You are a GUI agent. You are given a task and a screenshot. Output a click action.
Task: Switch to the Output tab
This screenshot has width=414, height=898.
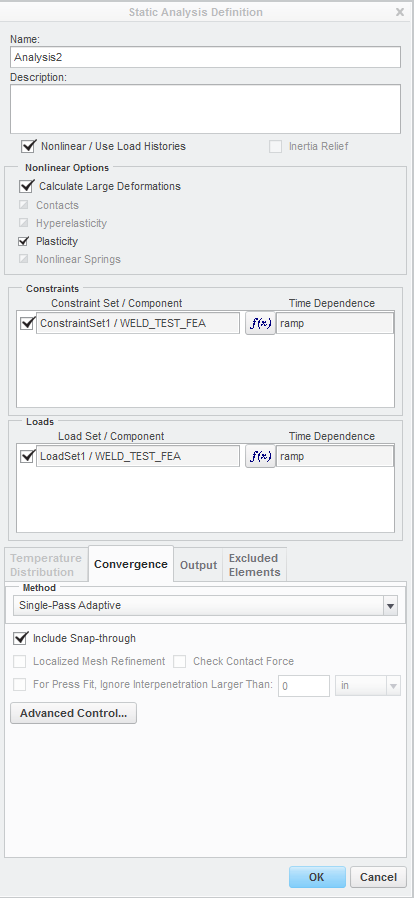[198, 565]
